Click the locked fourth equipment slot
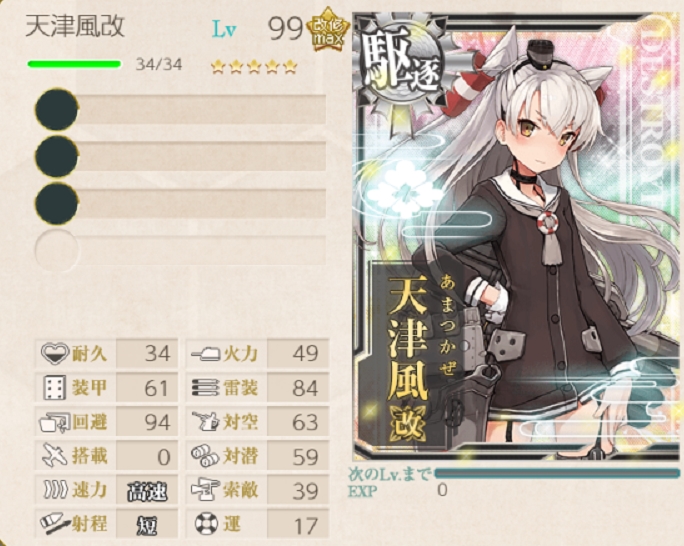 [x=180, y=250]
